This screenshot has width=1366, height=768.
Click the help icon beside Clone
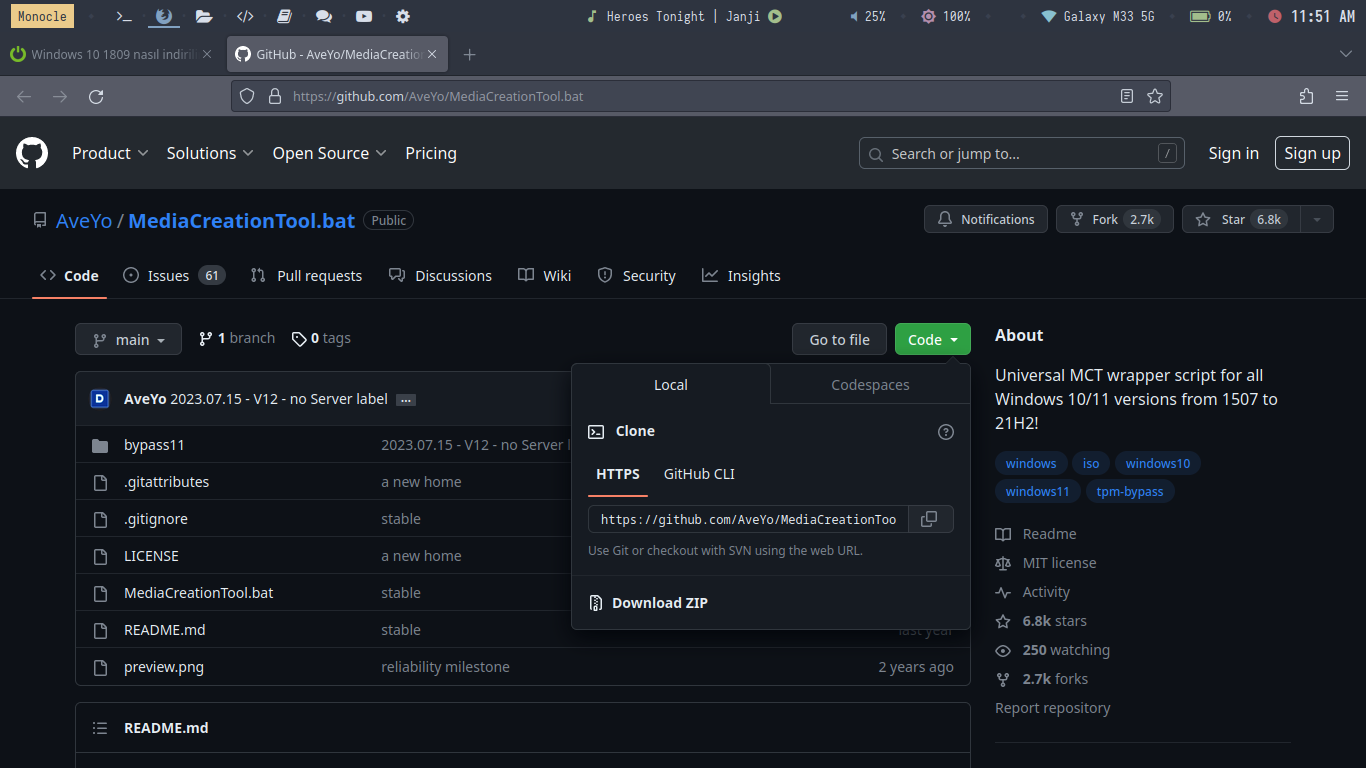click(x=946, y=432)
